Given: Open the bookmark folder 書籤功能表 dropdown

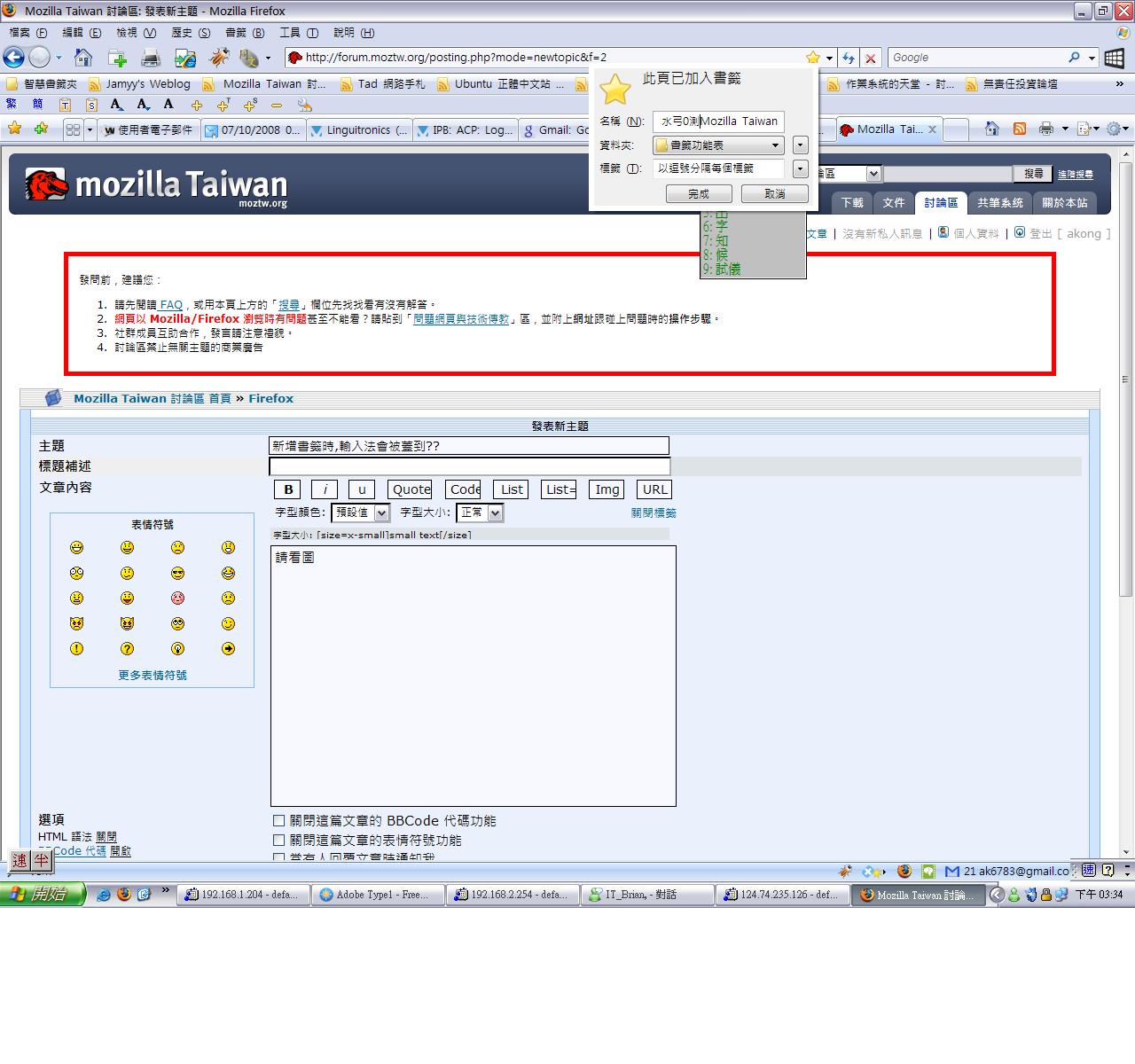Looking at the screenshot, I should tap(718, 145).
